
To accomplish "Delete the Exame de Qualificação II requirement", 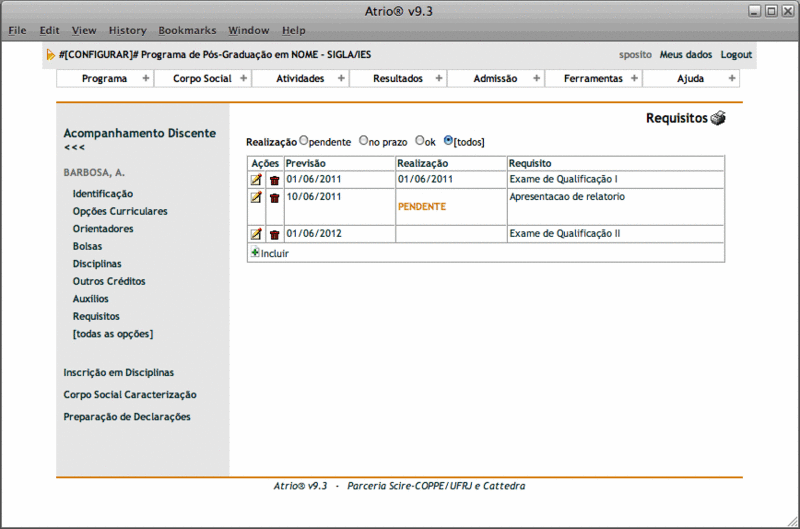I will point(274,234).
